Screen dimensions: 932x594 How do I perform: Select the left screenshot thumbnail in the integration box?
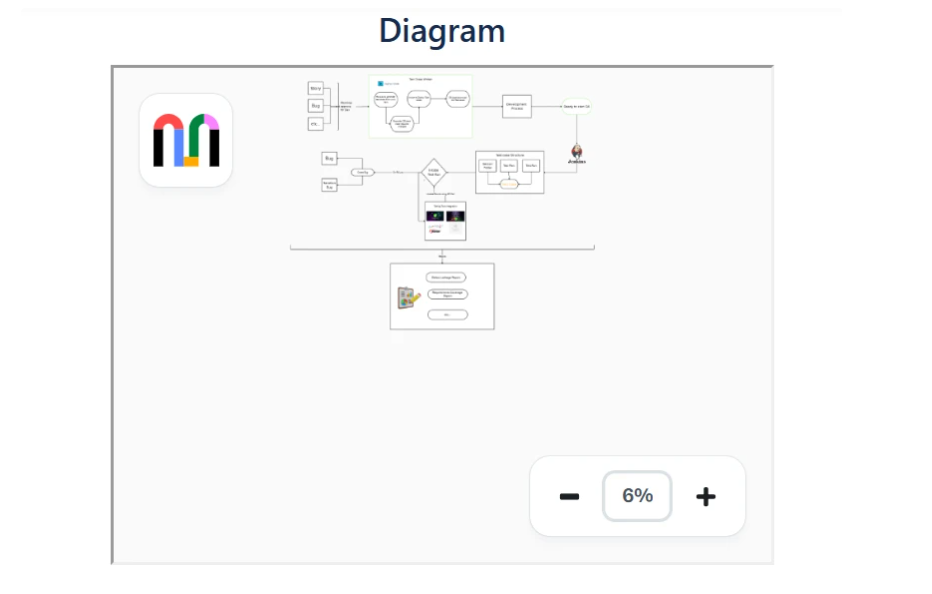point(435,216)
